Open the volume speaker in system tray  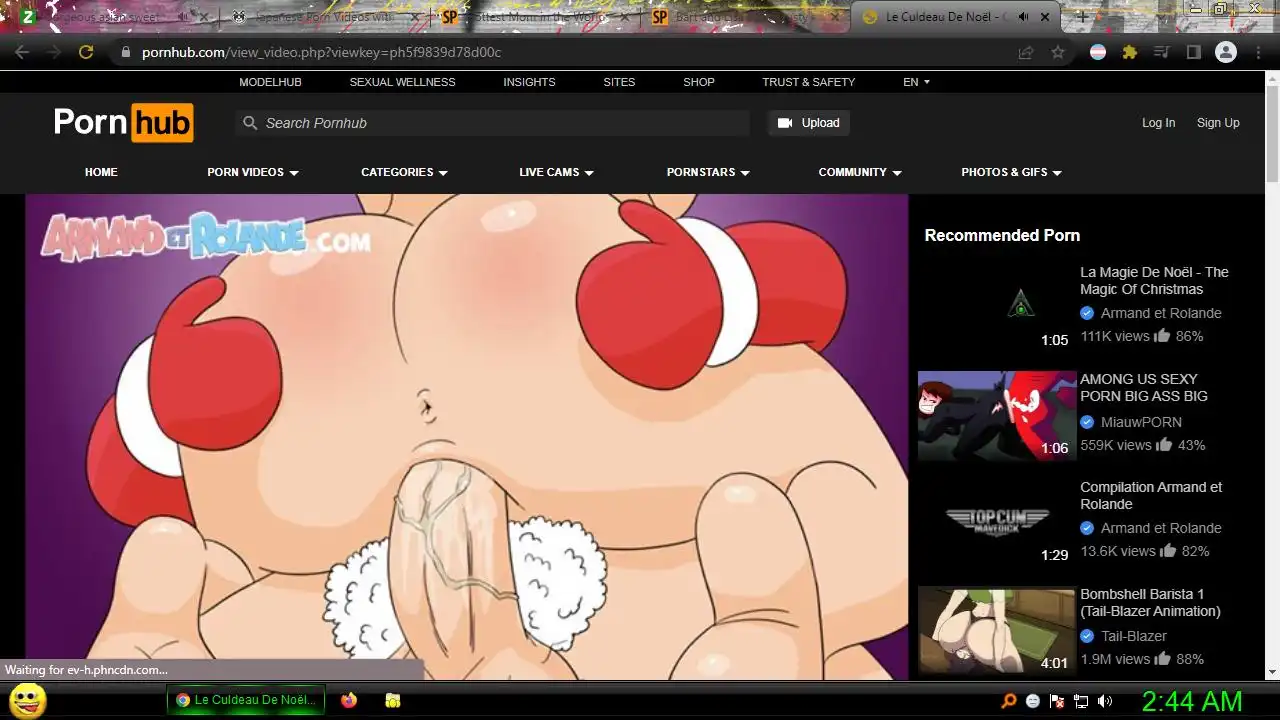click(x=1105, y=702)
